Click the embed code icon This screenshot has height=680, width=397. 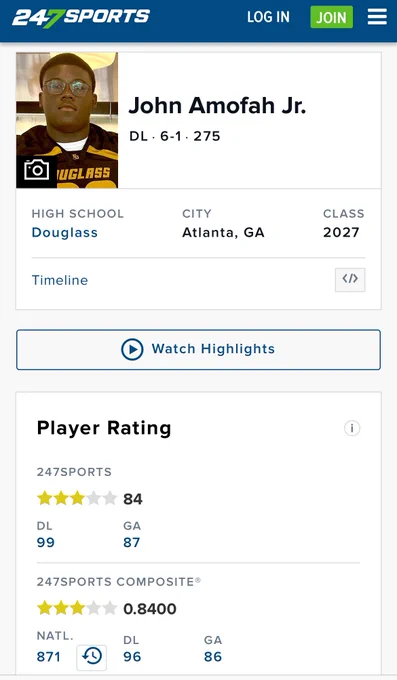[x=350, y=279]
